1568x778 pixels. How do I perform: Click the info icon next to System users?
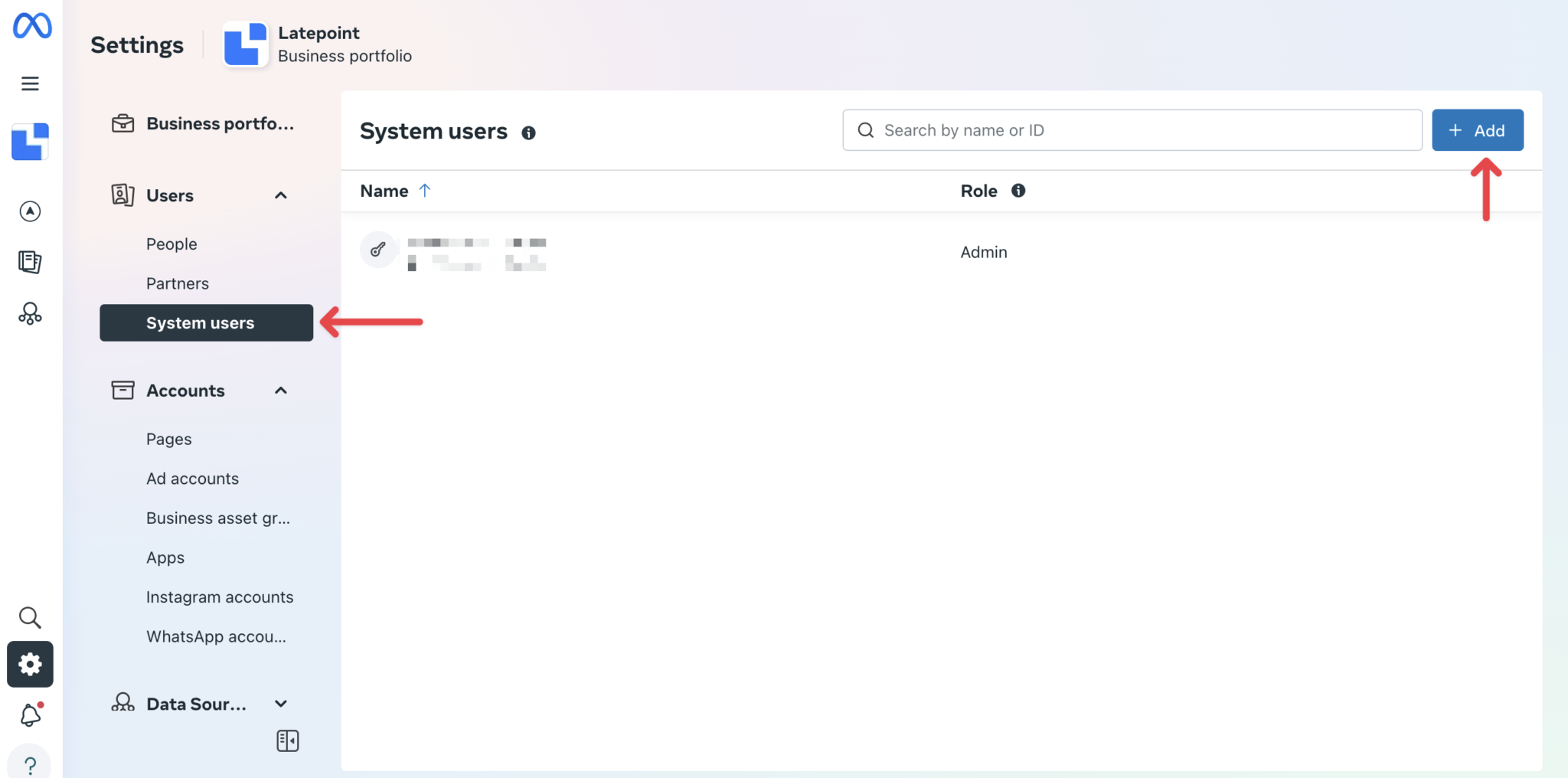[529, 132]
